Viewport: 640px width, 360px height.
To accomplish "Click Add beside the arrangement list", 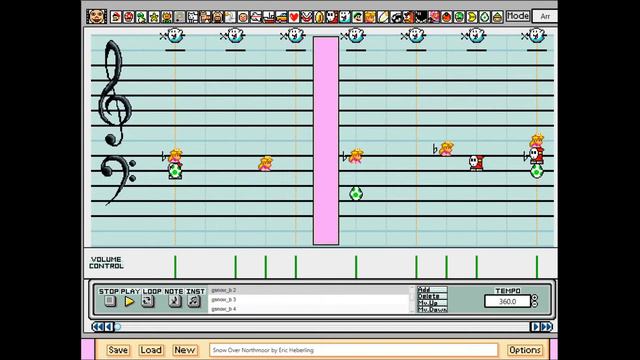I will pyautogui.click(x=432, y=289).
